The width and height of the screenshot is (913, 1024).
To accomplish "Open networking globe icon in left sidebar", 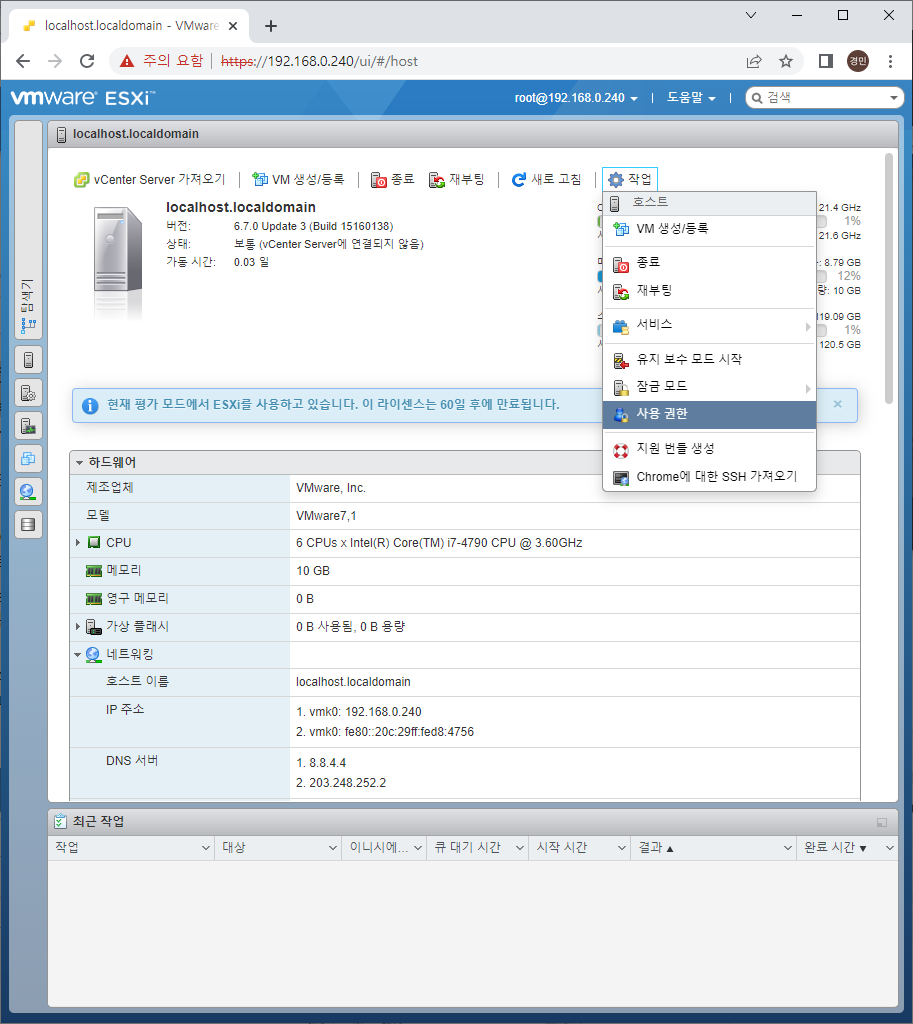I will (x=28, y=491).
